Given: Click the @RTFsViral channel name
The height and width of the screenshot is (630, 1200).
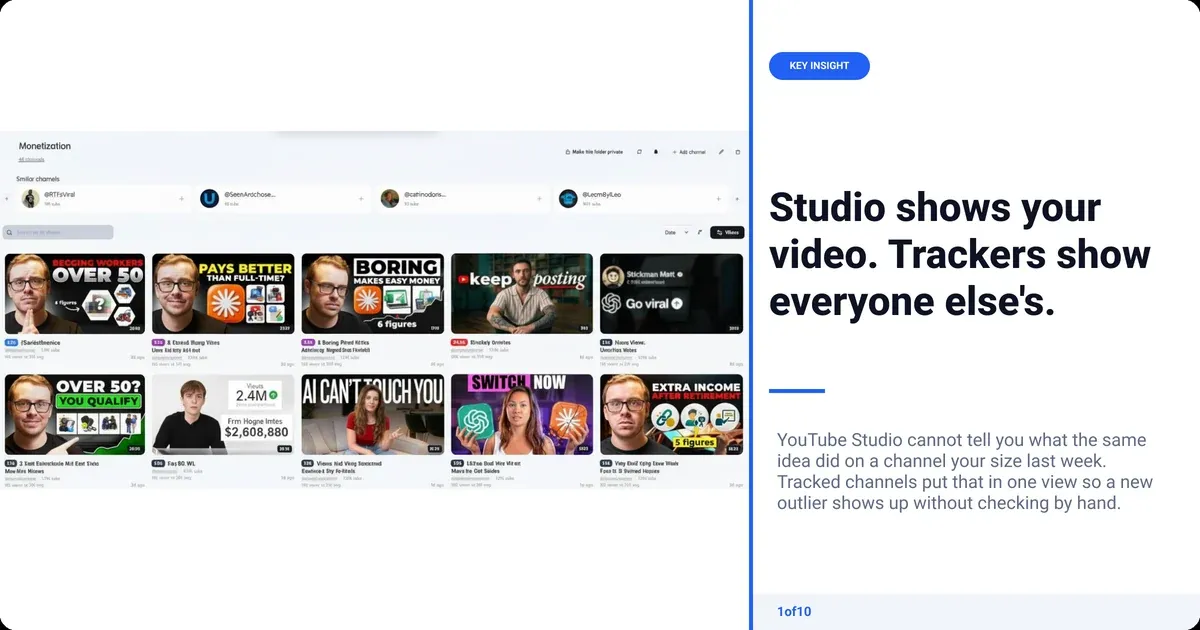Looking at the screenshot, I should click(59, 194).
